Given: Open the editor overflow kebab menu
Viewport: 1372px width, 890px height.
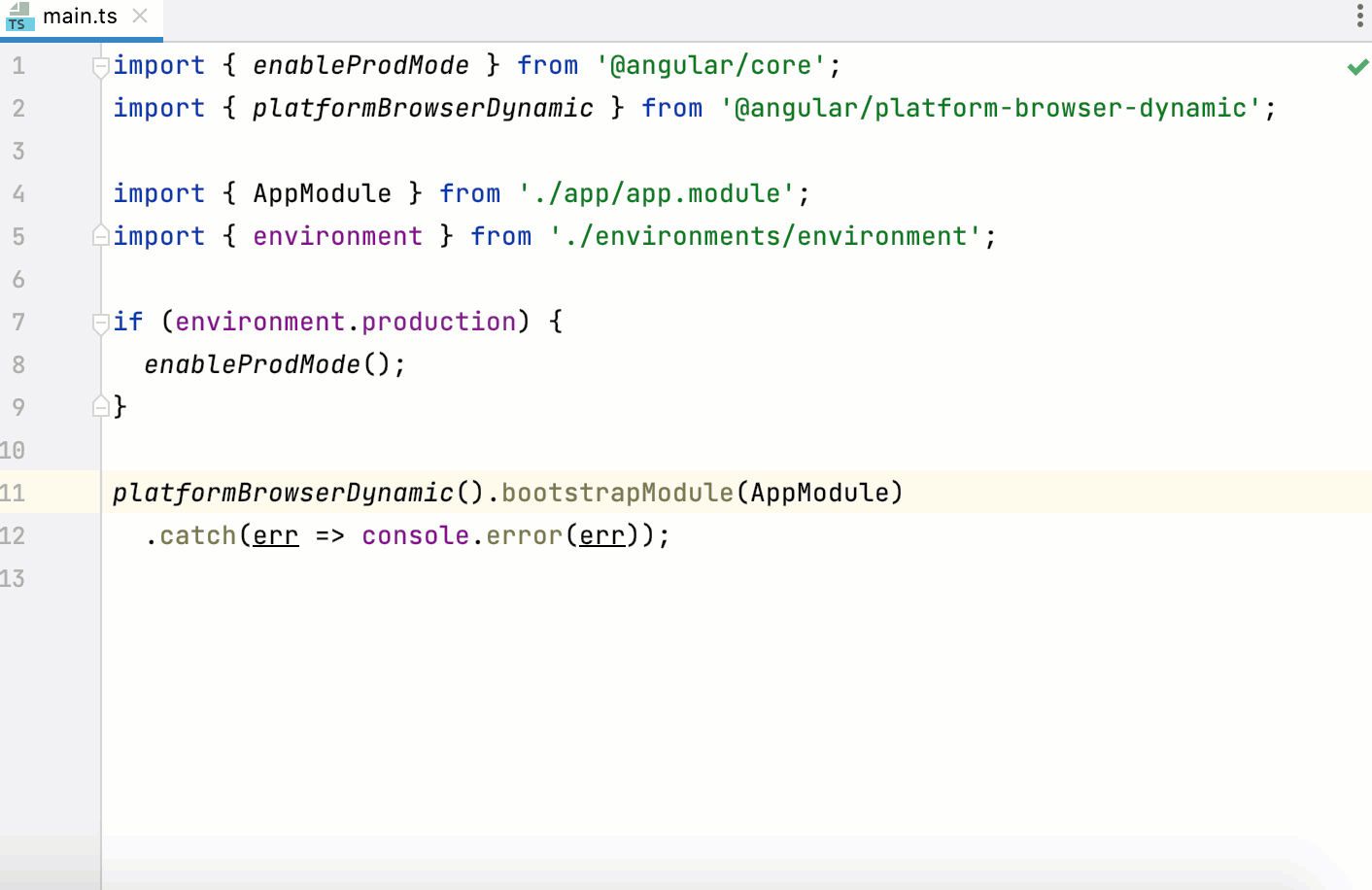Looking at the screenshot, I should coord(1358,16).
